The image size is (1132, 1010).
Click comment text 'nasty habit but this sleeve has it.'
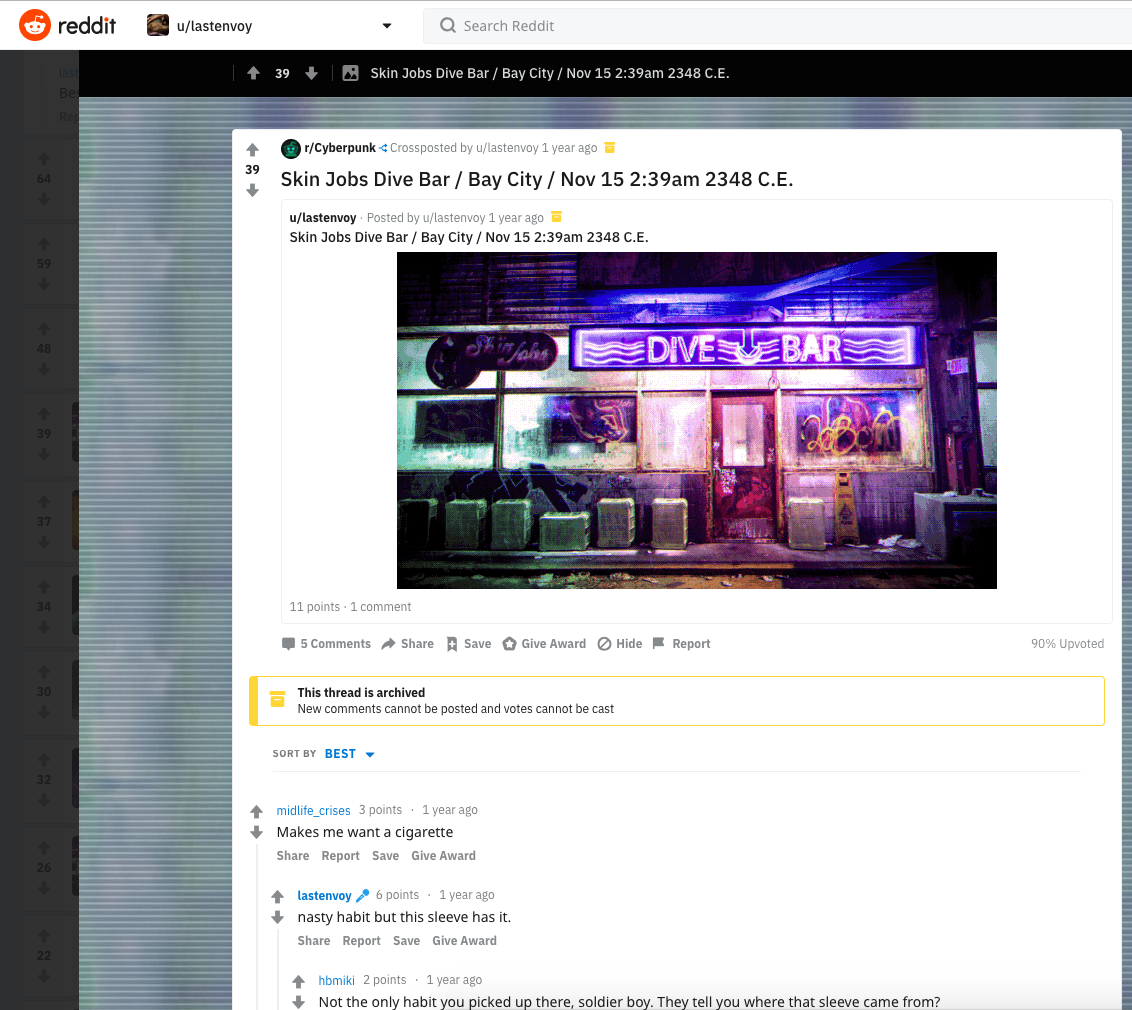[x=404, y=918]
